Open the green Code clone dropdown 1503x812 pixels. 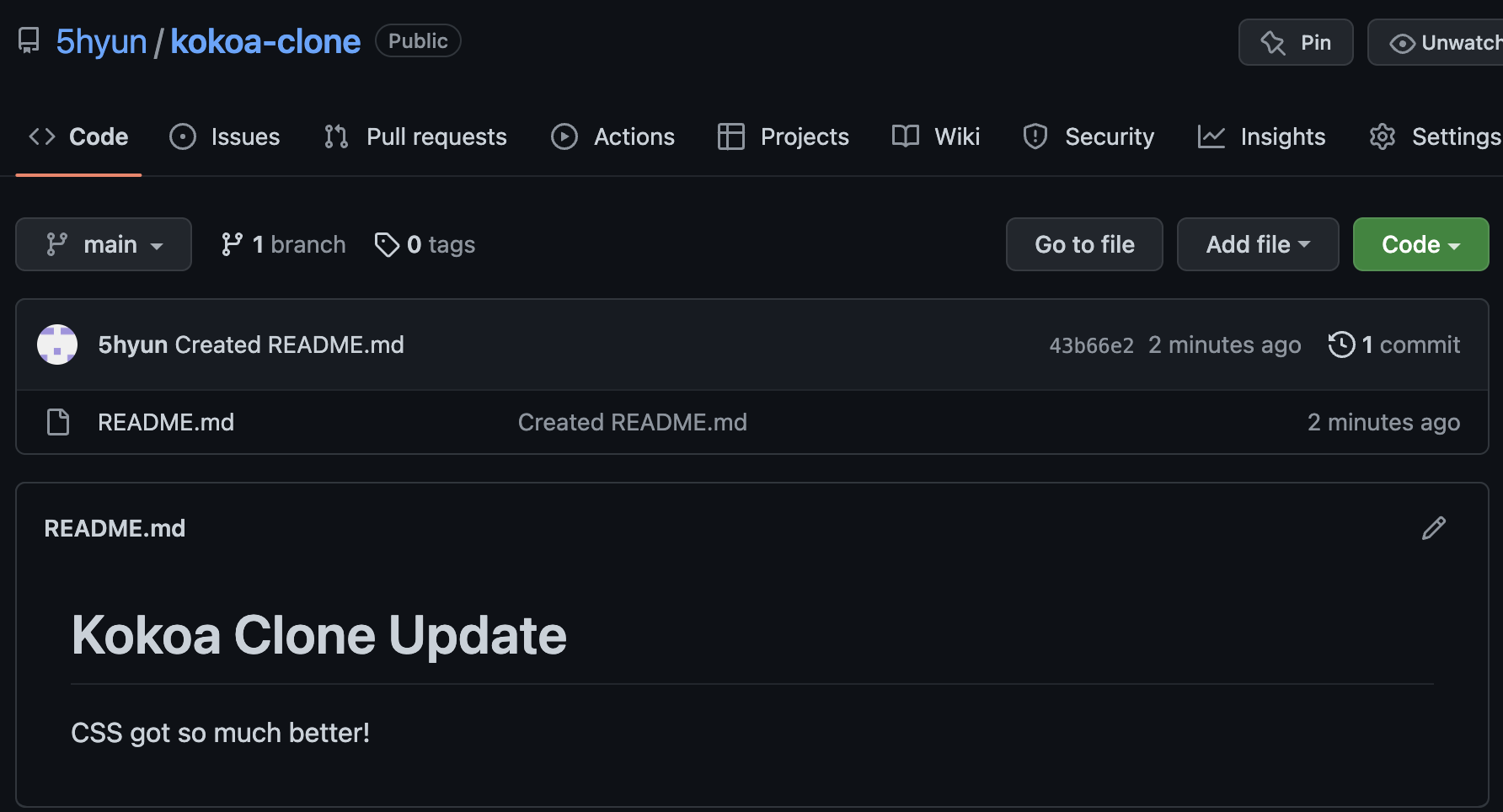coord(1420,244)
